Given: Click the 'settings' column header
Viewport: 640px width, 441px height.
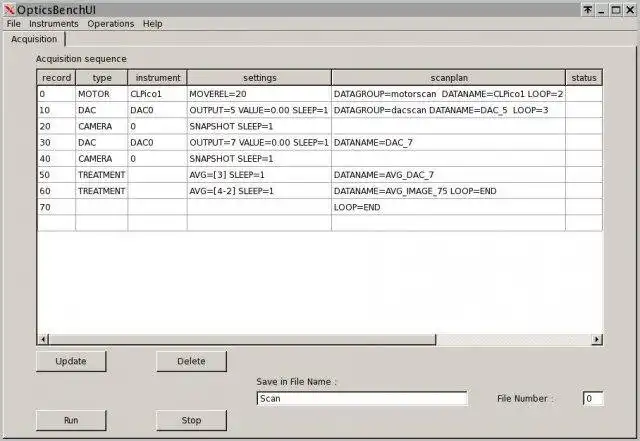Looking at the screenshot, I should pos(259,78).
